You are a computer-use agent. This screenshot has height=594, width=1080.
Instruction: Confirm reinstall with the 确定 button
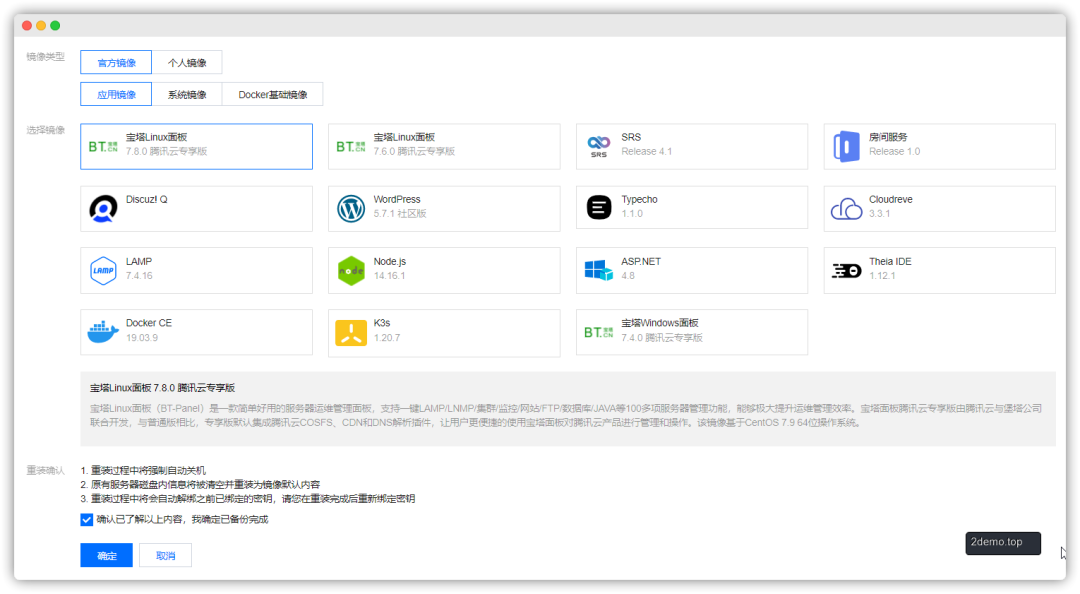pos(106,555)
